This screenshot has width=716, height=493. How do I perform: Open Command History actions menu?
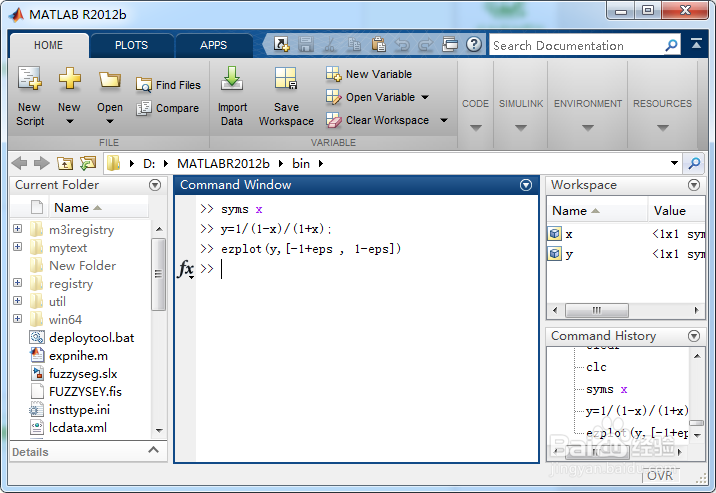pyautogui.click(x=694, y=336)
